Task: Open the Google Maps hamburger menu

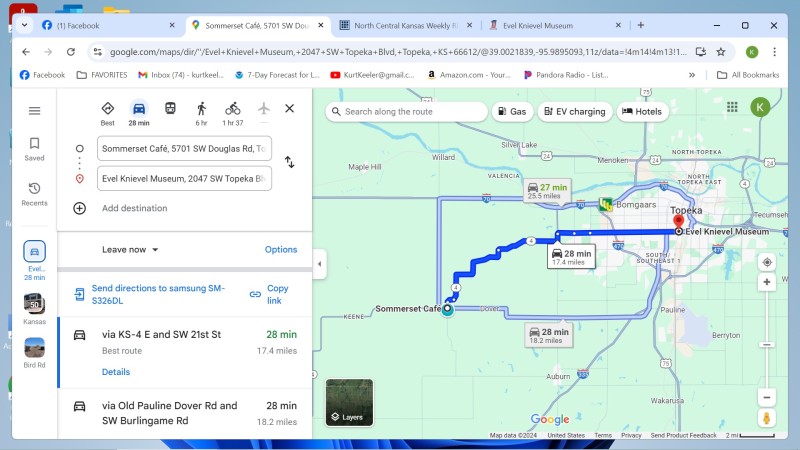Action: pyautogui.click(x=34, y=111)
